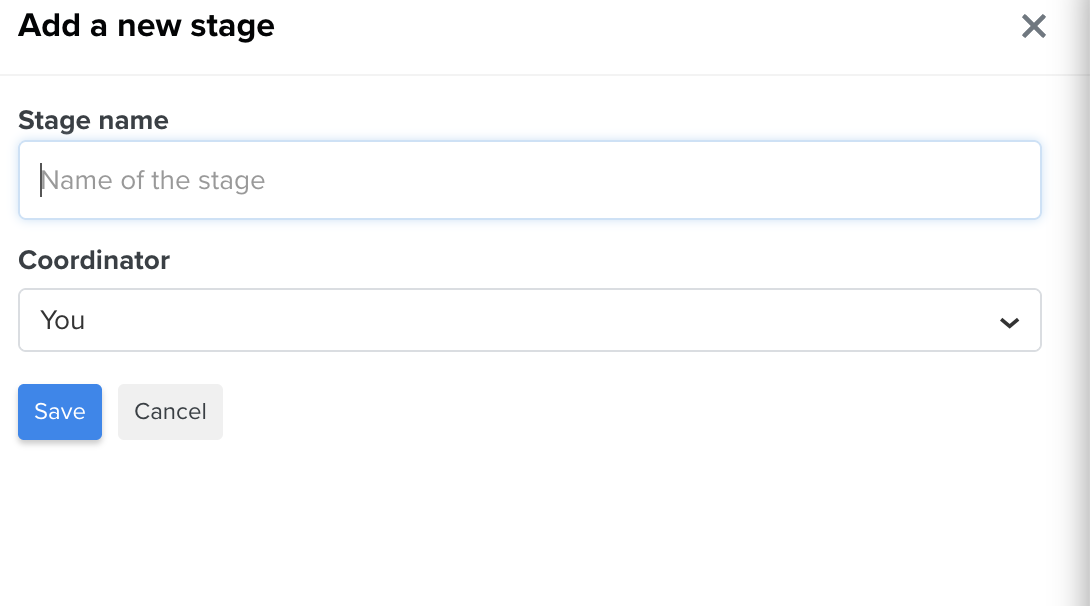Click the Coordinator label

tap(94, 261)
